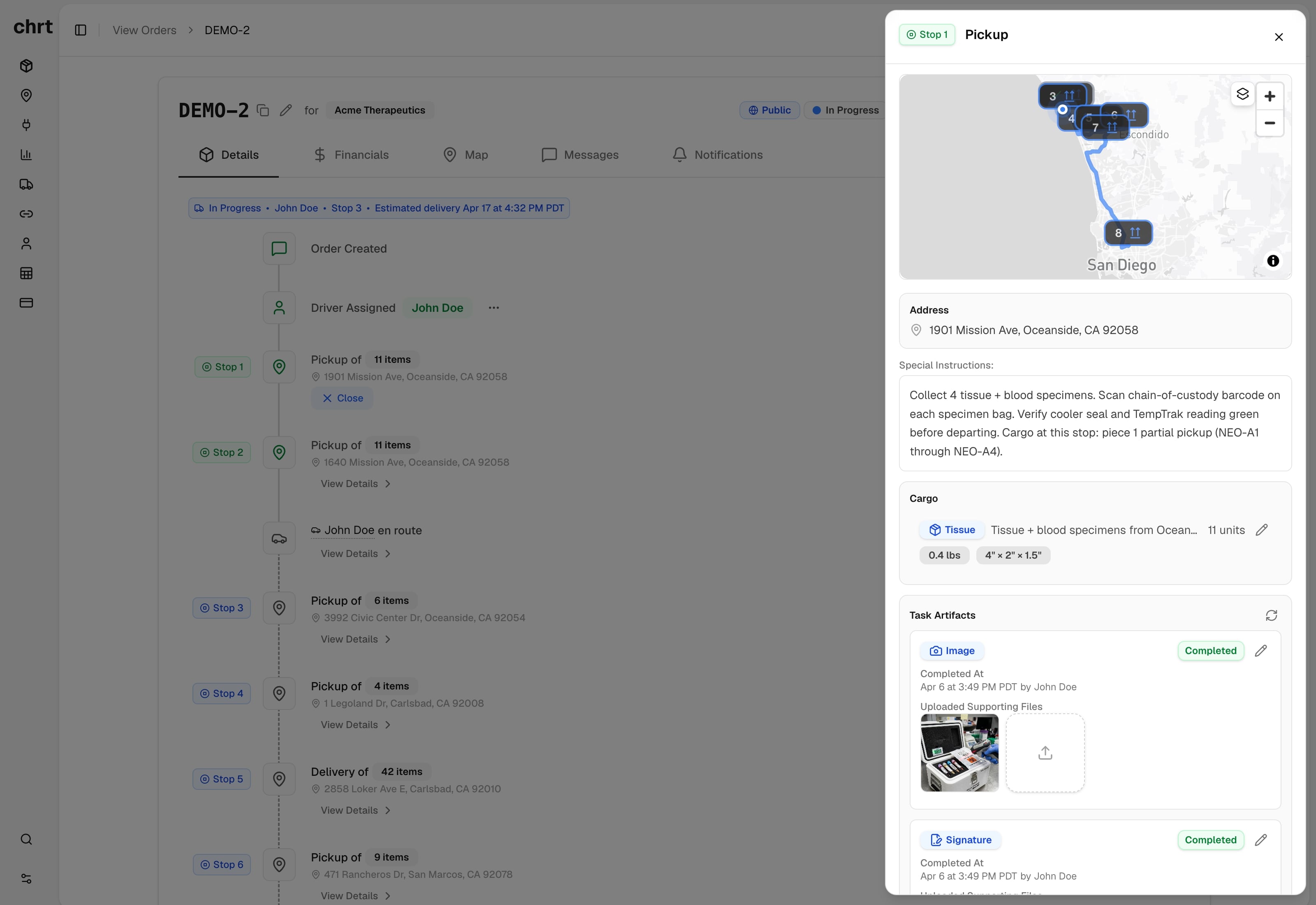This screenshot has width=1316, height=905.
Task: Click the upload supporting file placeholder
Action: pos(1045,752)
